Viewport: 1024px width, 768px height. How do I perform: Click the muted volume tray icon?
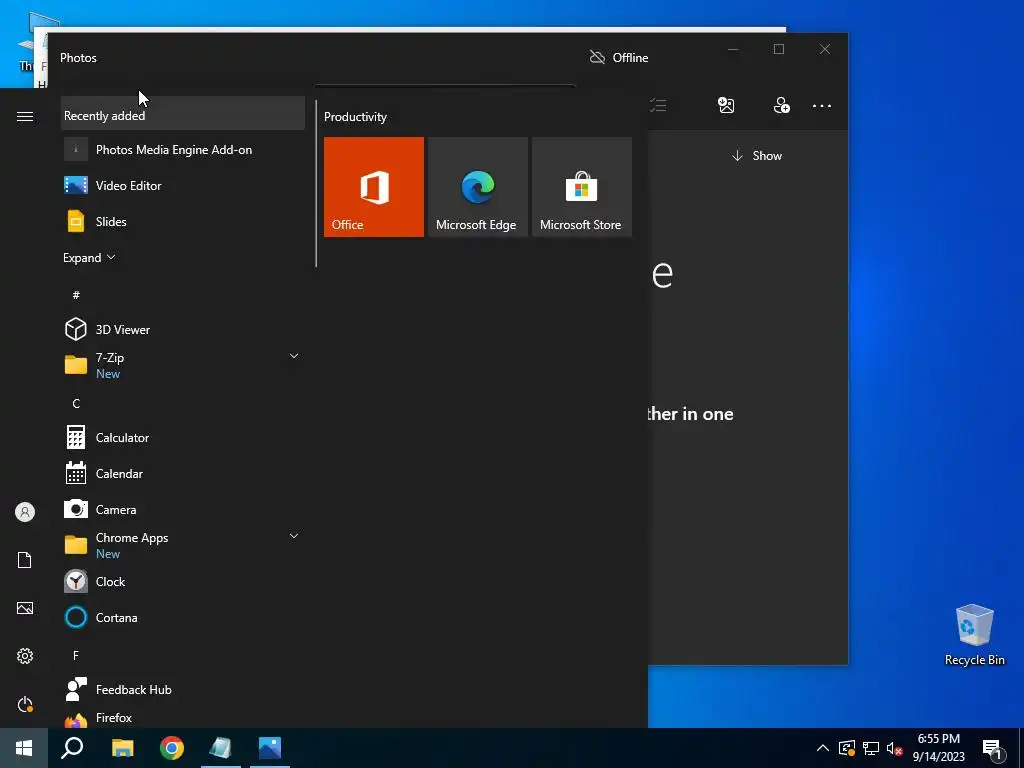[x=895, y=748]
